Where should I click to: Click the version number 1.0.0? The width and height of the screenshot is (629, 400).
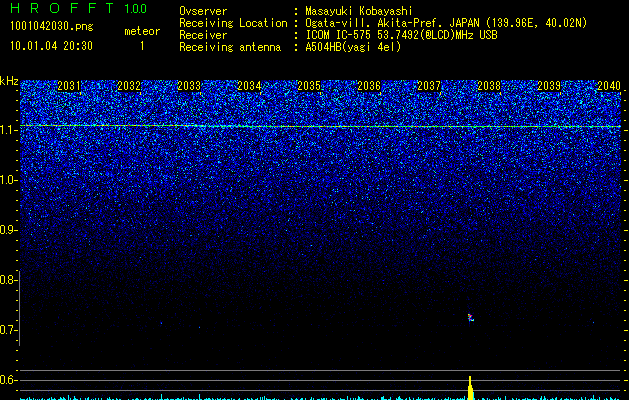pyautogui.click(x=135, y=9)
